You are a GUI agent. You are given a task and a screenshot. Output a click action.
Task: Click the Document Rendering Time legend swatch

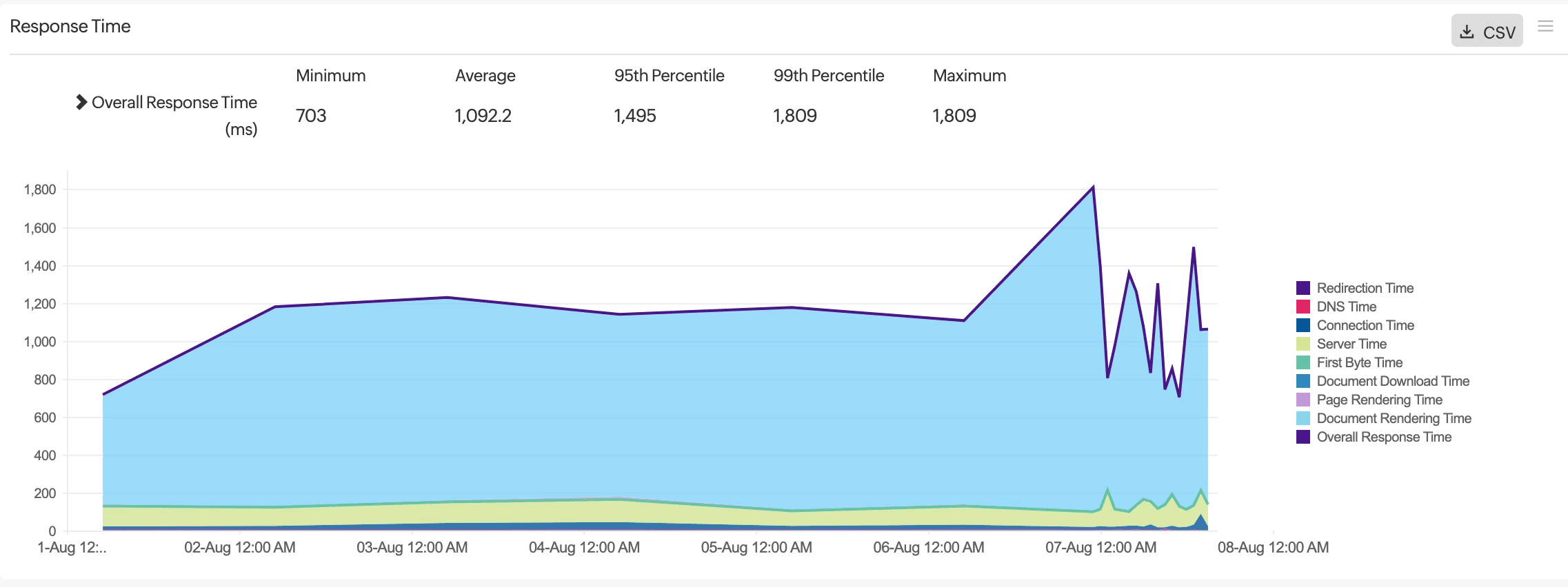pyautogui.click(x=1303, y=418)
